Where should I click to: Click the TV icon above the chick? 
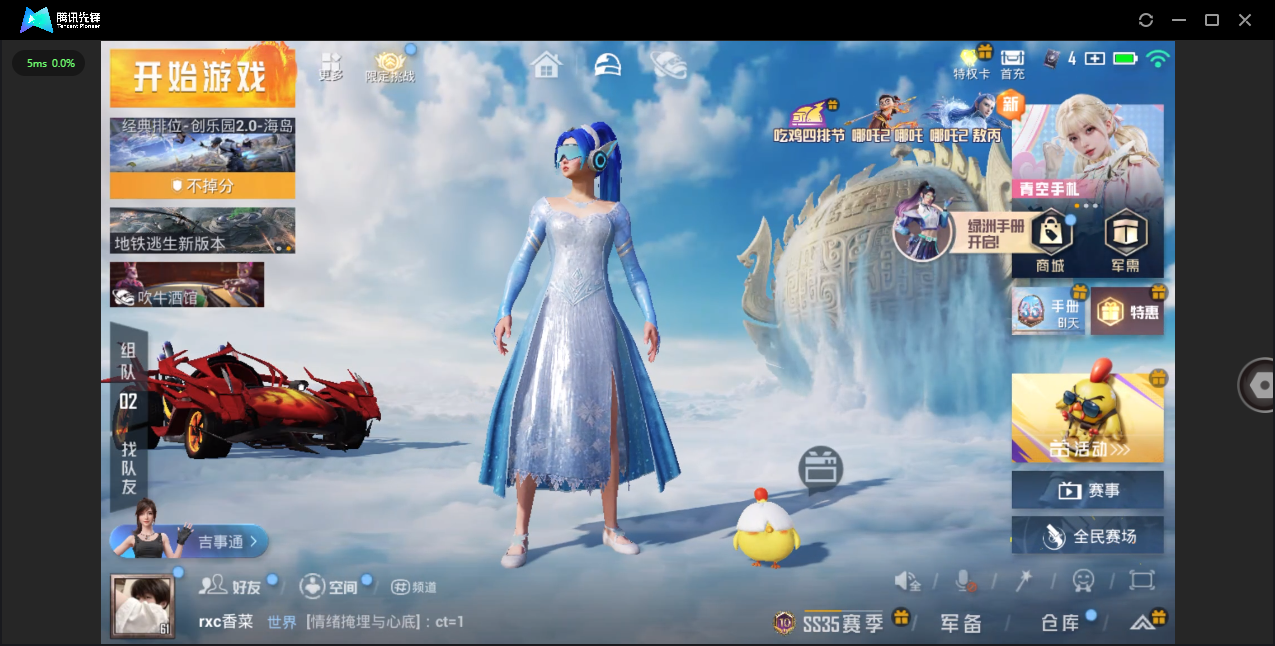point(820,469)
